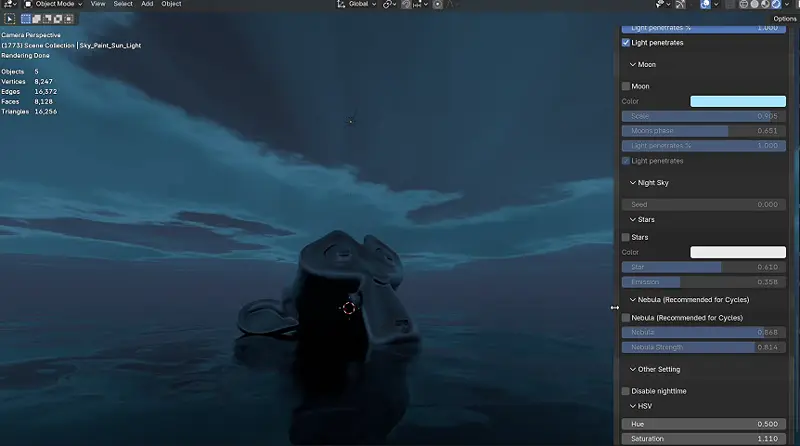
Task: Click the Night Sky Seed field
Action: tap(704, 205)
